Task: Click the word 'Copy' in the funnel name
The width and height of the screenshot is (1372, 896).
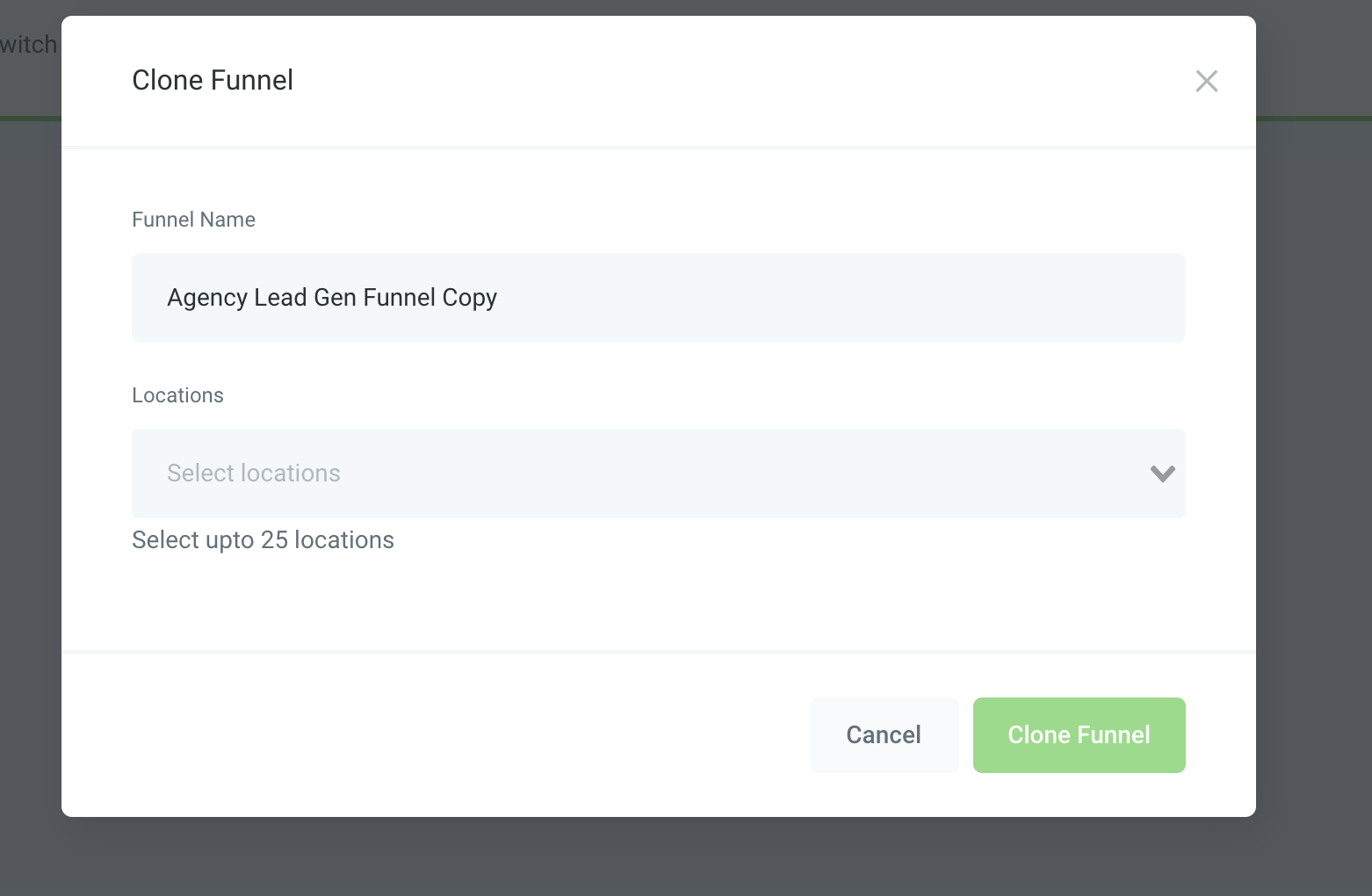Action: pos(470,298)
